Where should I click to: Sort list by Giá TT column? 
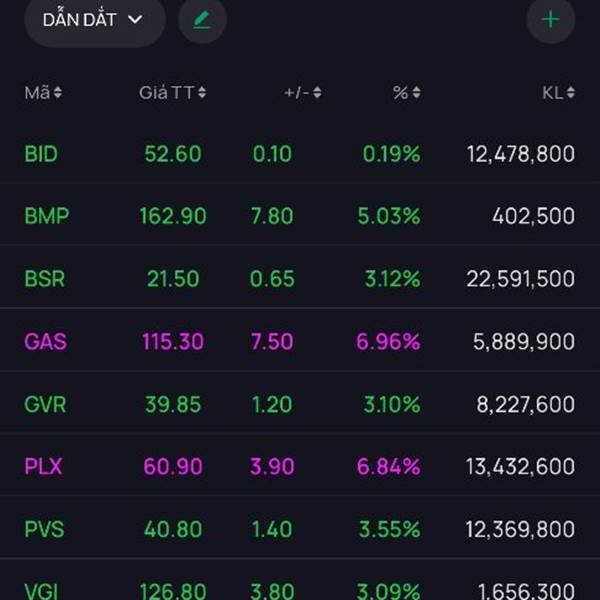[173, 93]
